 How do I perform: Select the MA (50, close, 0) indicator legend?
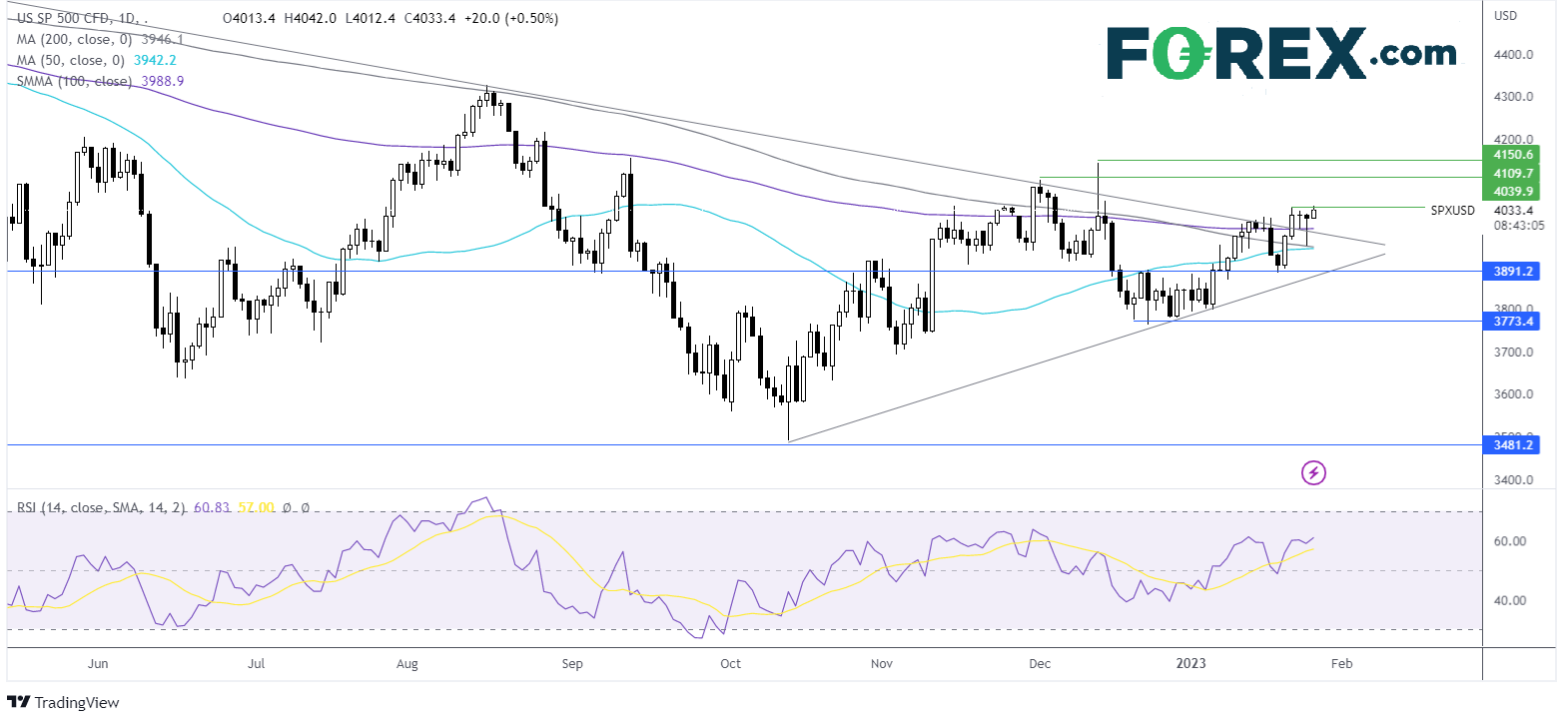point(70,60)
